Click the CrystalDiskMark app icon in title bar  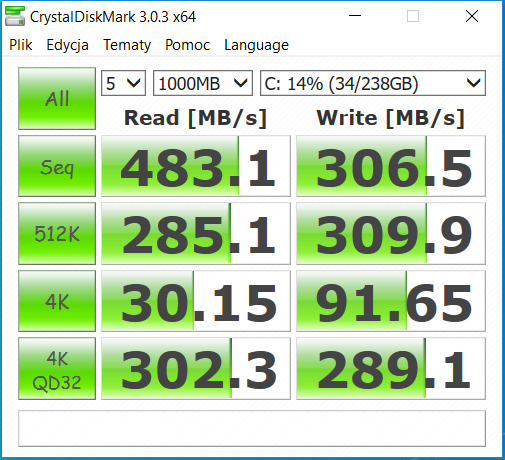(x=15, y=16)
